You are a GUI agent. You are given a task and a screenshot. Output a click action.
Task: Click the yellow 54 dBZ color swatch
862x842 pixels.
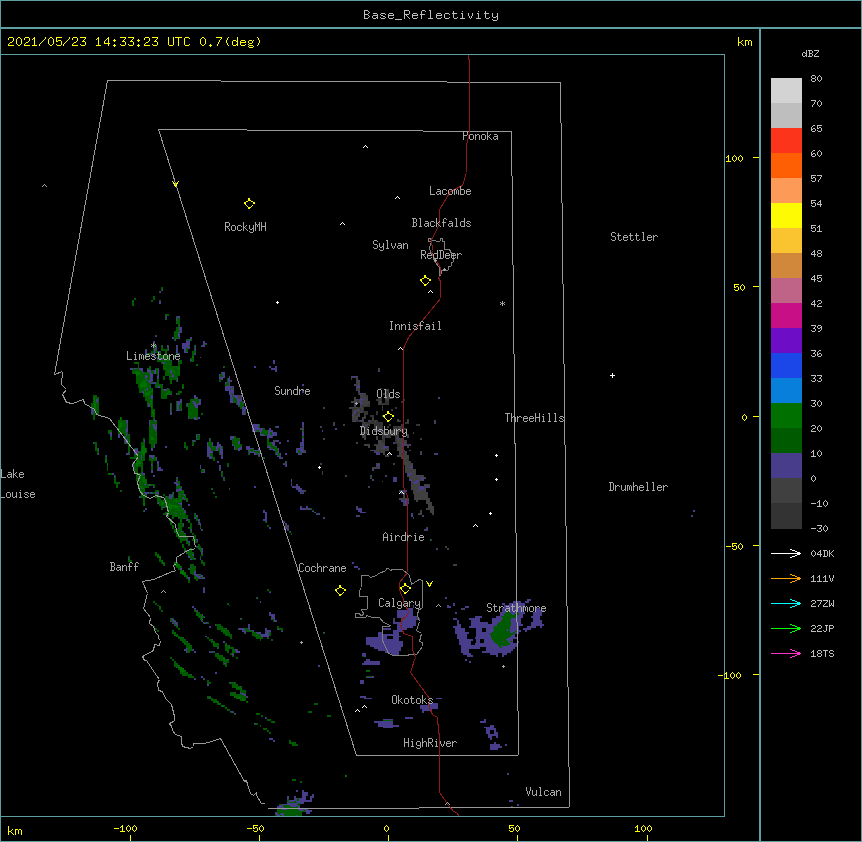pos(786,215)
